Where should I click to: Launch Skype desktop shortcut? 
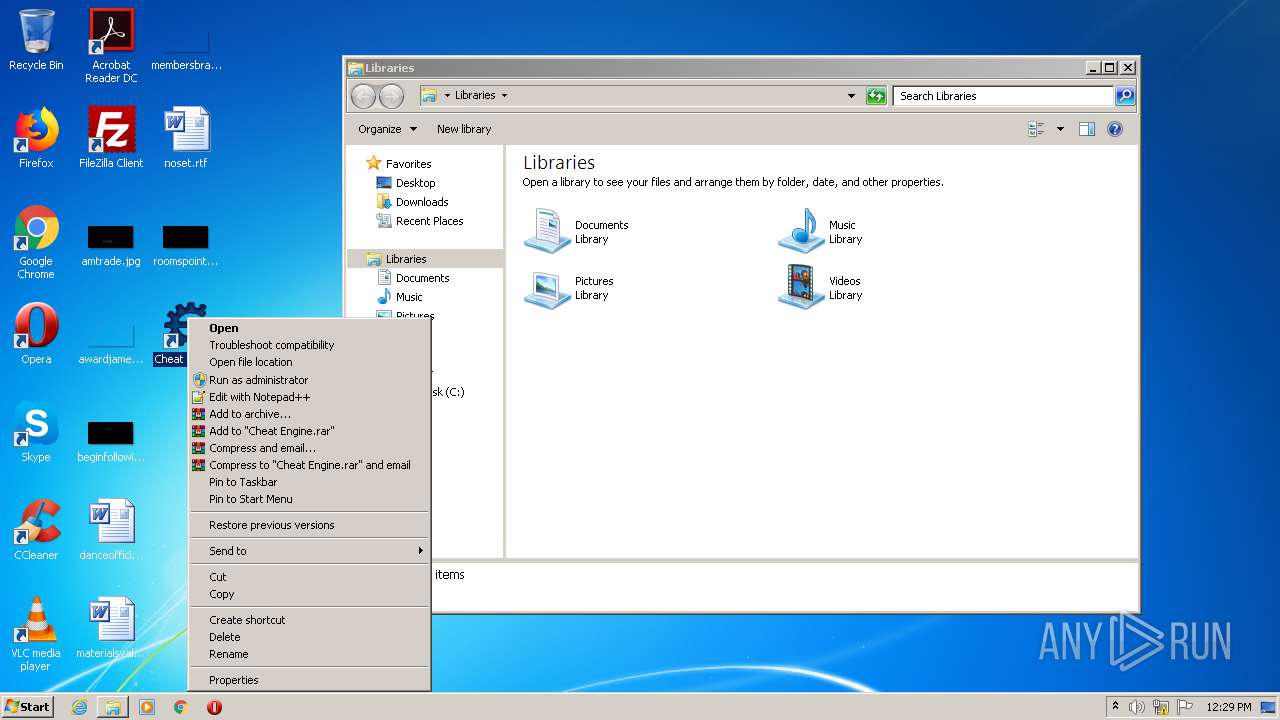36,432
